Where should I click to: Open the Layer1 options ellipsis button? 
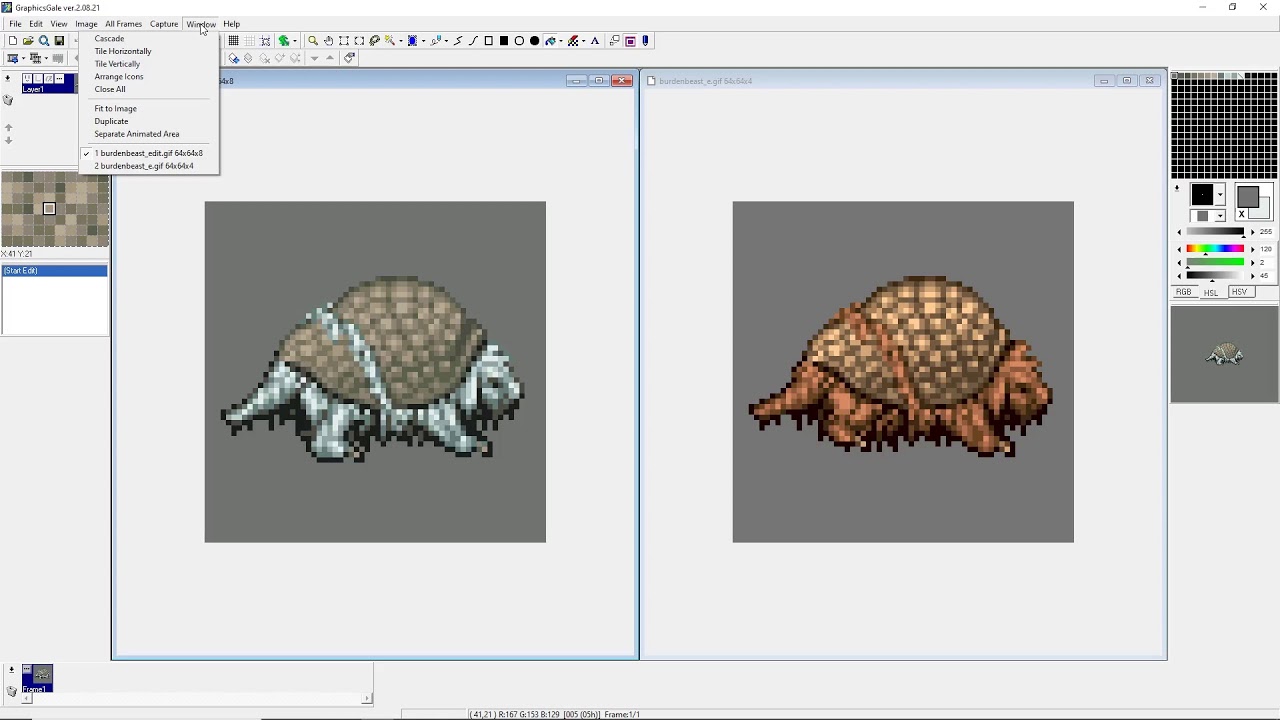pos(61,79)
